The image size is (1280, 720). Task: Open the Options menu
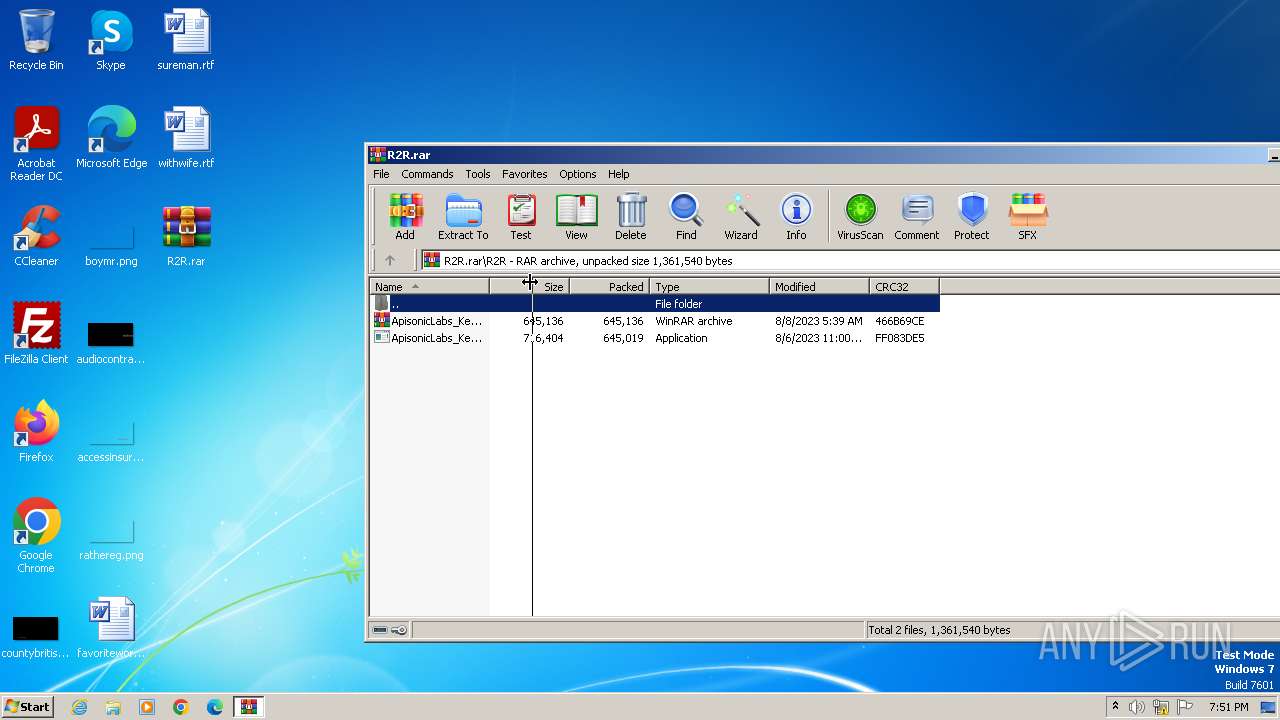click(578, 174)
